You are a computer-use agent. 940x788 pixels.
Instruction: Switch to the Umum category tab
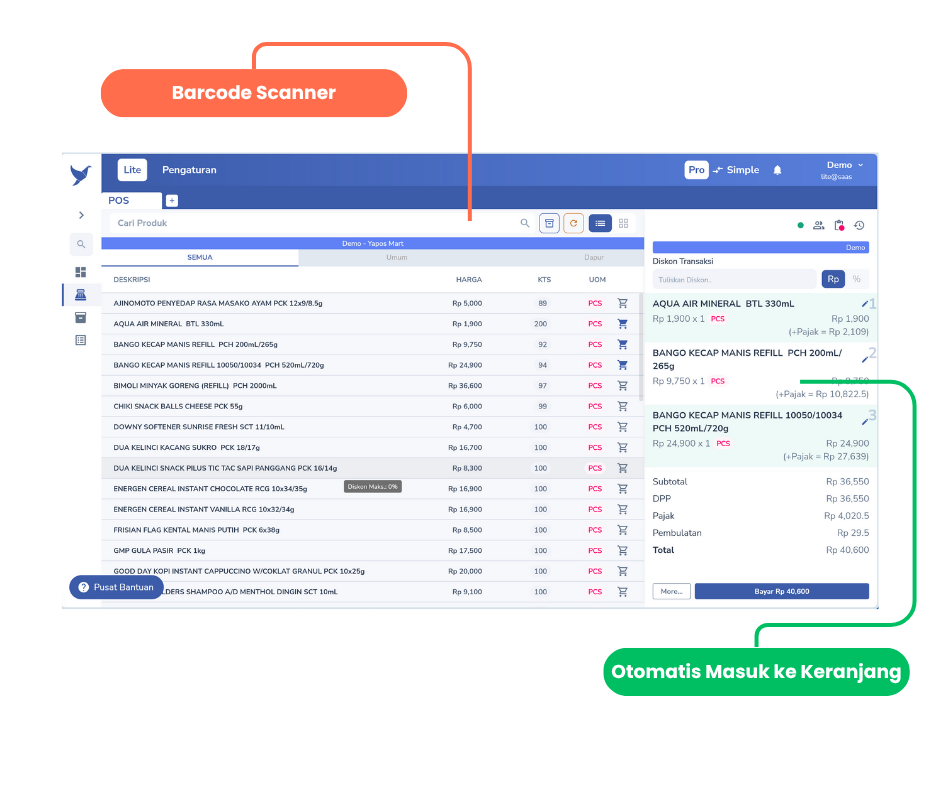click(396, 258)
